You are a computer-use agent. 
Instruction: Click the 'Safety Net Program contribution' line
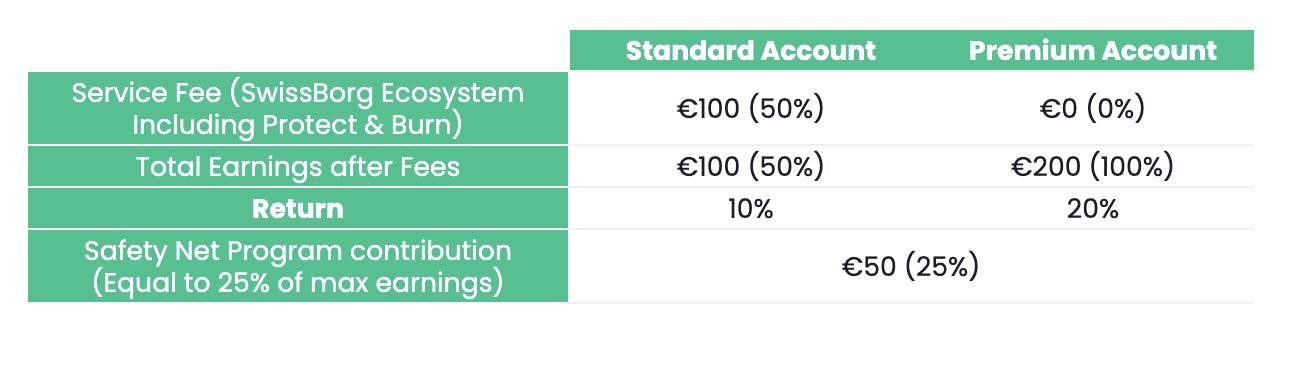(x=298, y=250)
